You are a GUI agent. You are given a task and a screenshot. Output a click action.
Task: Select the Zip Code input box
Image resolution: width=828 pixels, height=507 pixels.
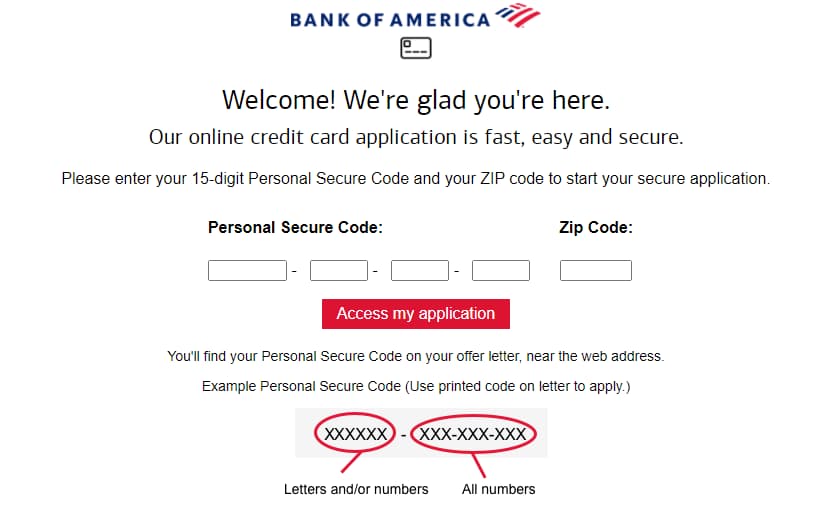[x=596, y=270]
